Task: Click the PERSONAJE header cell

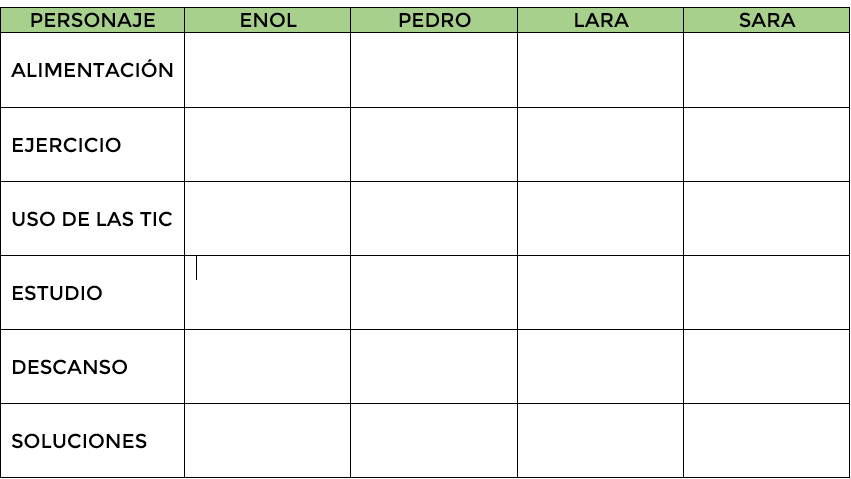Action: coord(93,20)
